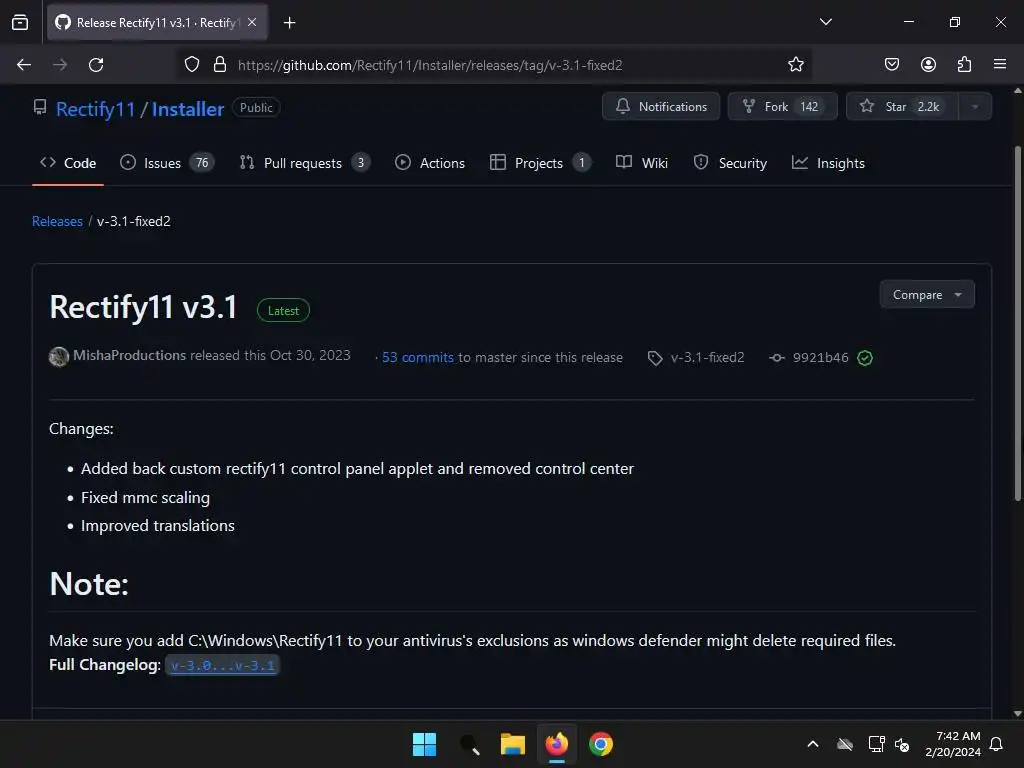Go to the Releases breadcrumb link
This screenshot has height=768, width=1024.
point(57,221)
